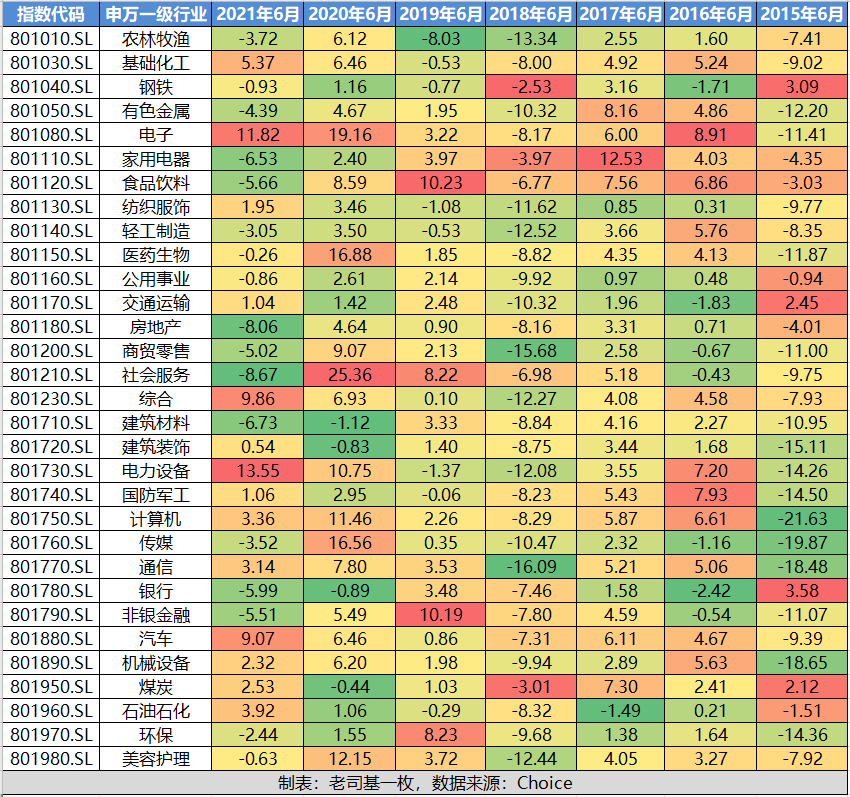Select the 2018年6月 column header
This screenshot has width=850, height=797.
(x=531, y=14)
